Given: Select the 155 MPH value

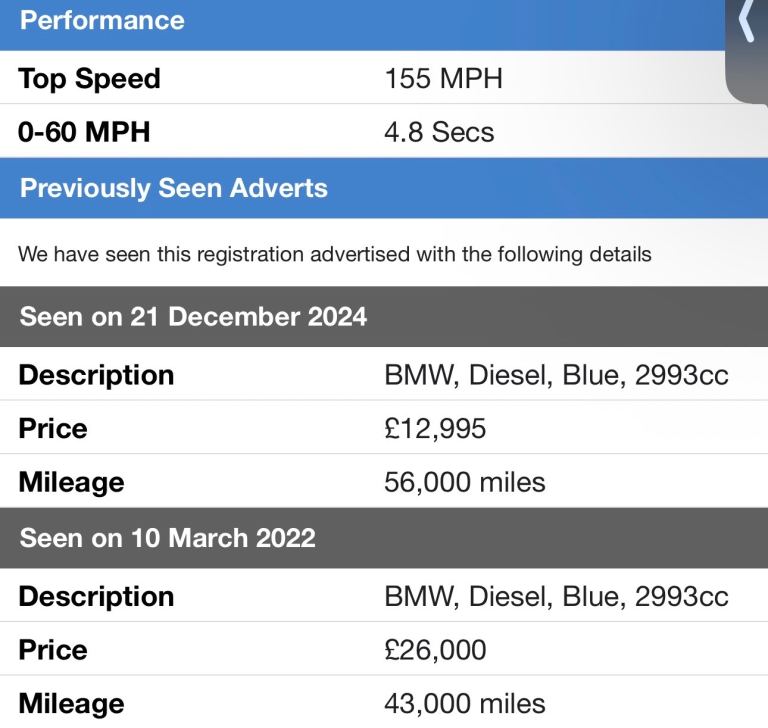Looking at the screenshot, I should 443,78.
